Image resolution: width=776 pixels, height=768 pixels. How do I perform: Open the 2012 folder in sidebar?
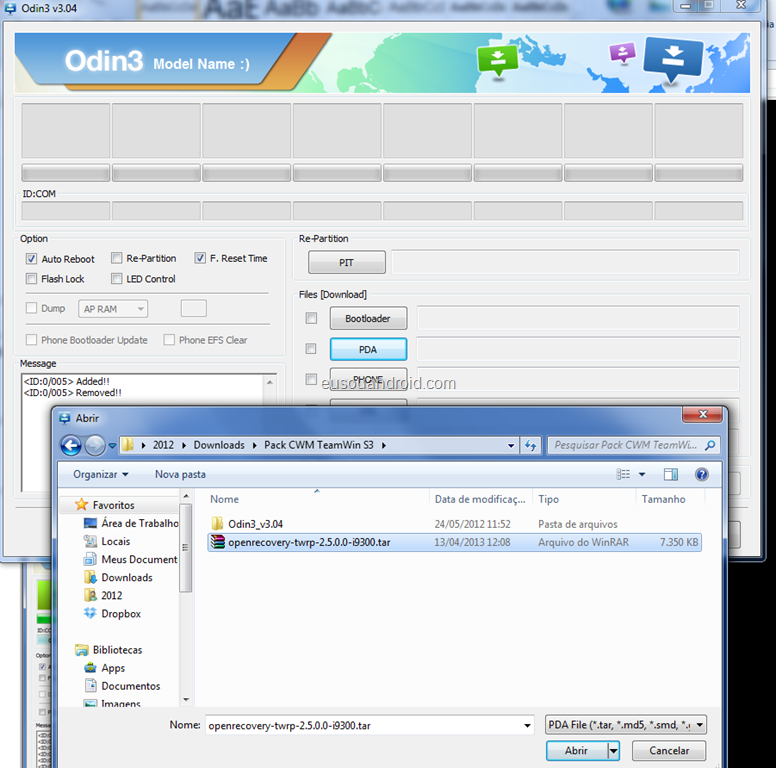tap(103, 595)
